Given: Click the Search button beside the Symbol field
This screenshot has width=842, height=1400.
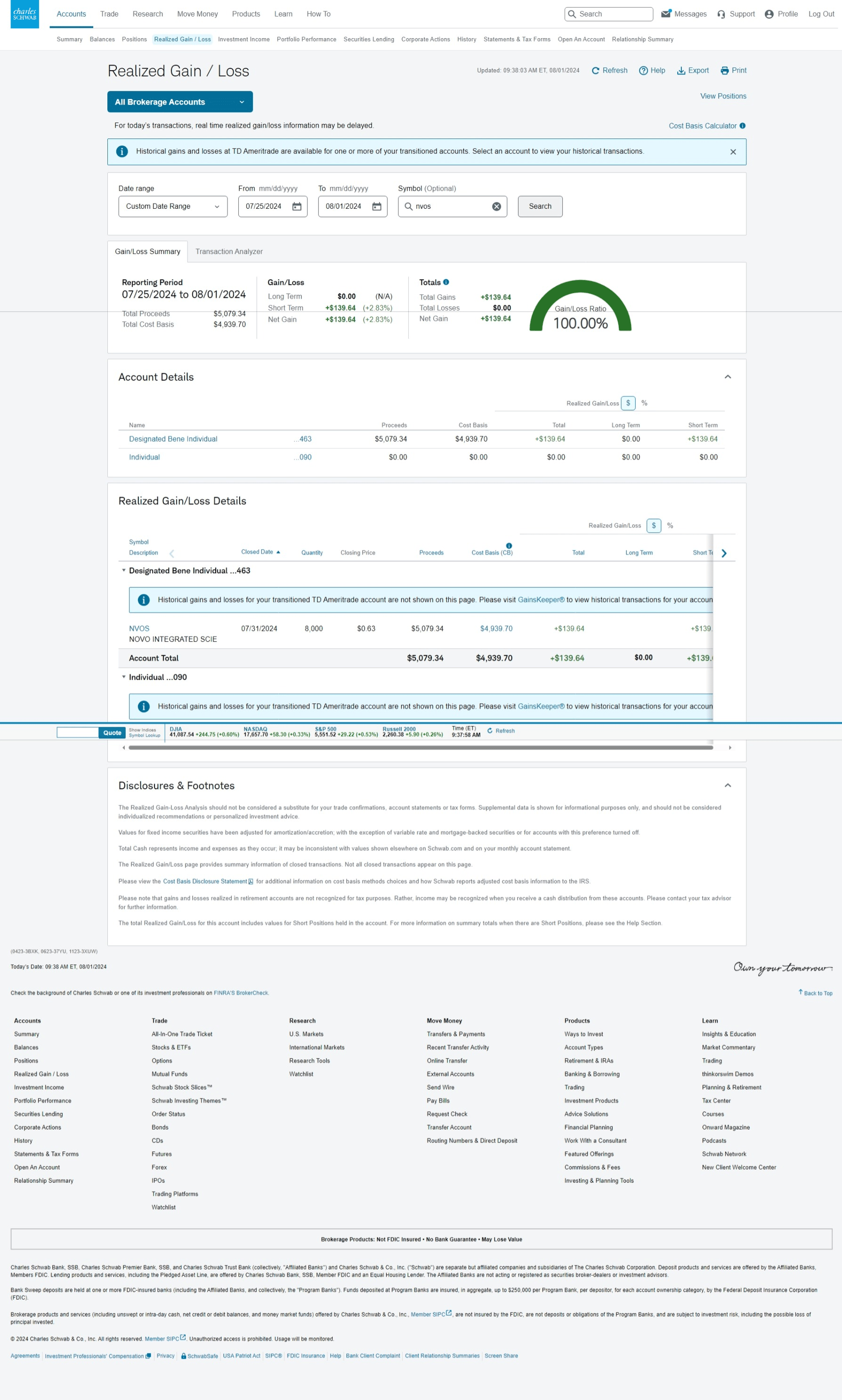Looking at the screenshot, I should 540,207.
